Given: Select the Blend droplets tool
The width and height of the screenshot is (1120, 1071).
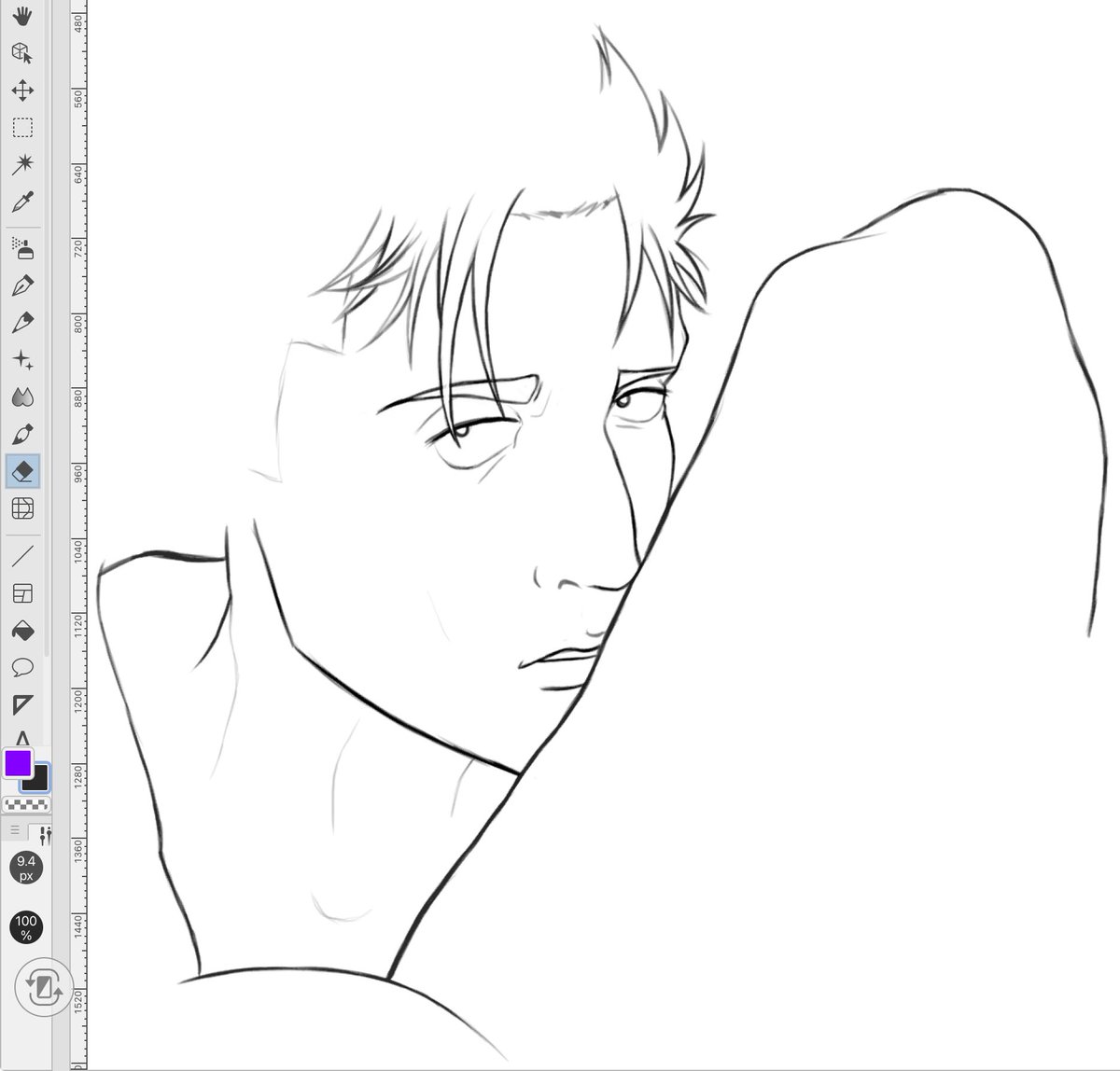Looking at the screenshot, I should pos(23,397).
